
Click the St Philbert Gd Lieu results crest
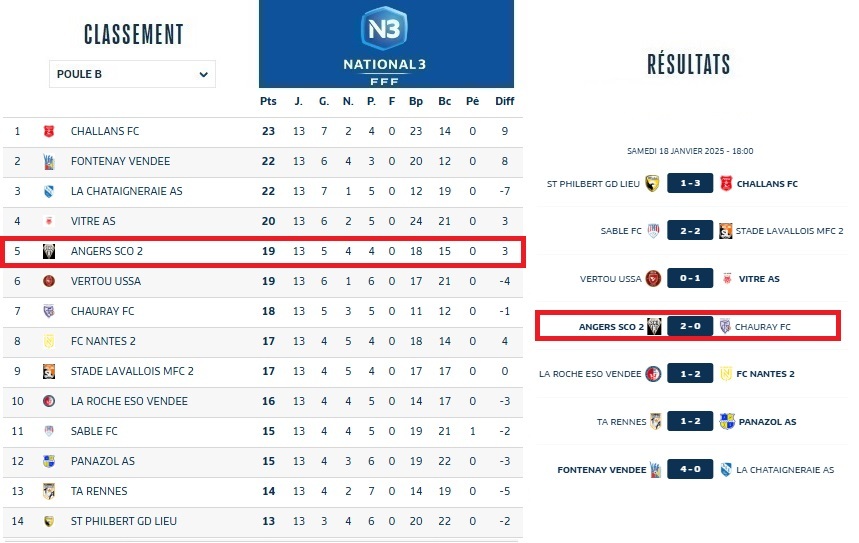[652, 184]
